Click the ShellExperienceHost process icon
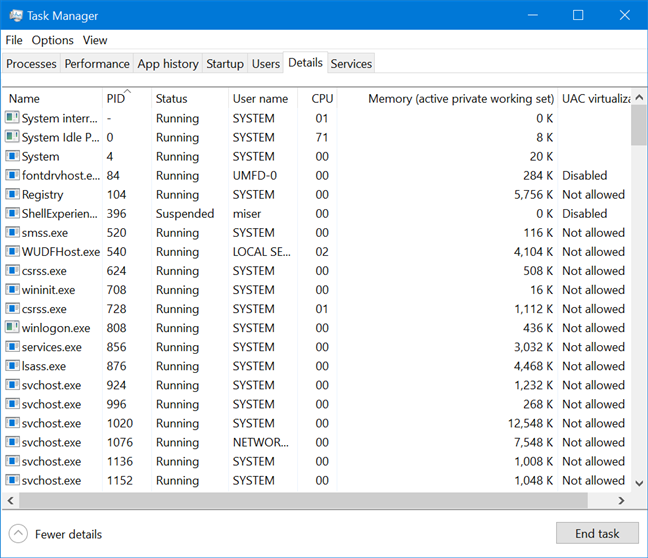 tap(12, 213)
